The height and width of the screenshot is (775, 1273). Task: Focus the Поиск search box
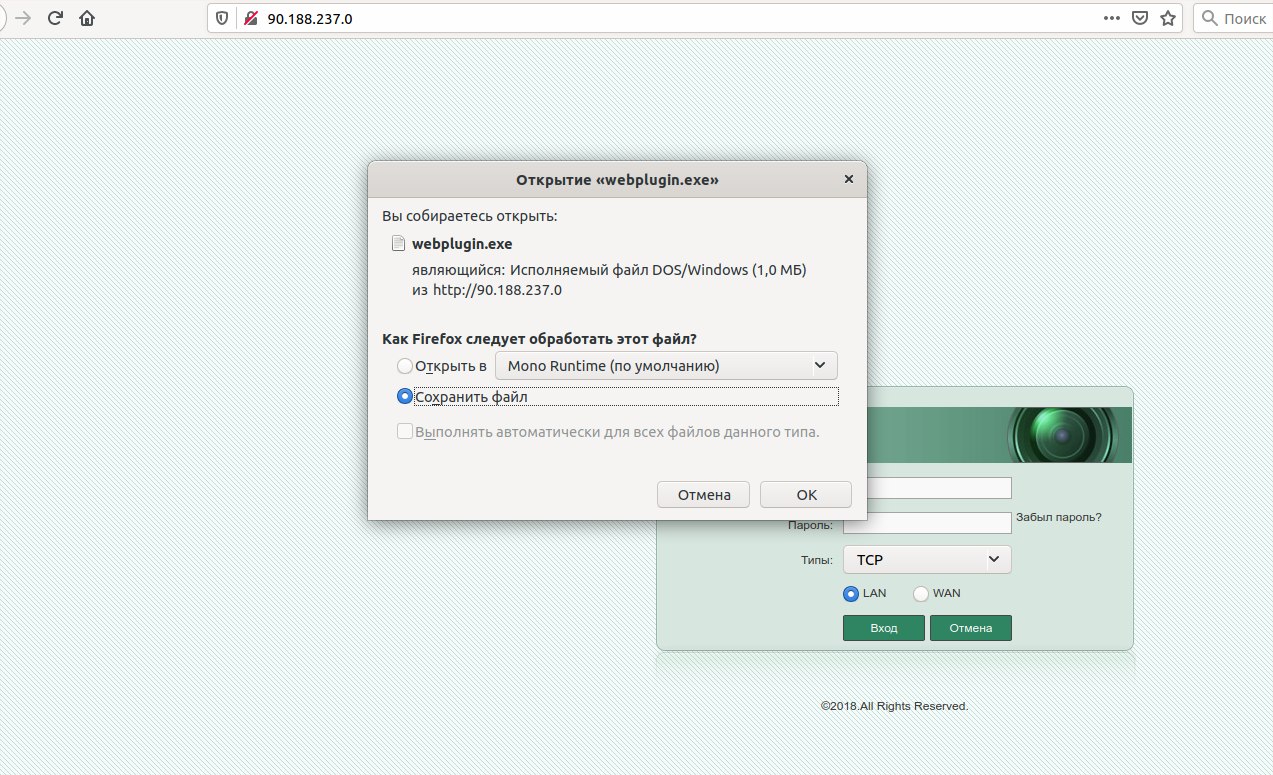(1234, 18)
